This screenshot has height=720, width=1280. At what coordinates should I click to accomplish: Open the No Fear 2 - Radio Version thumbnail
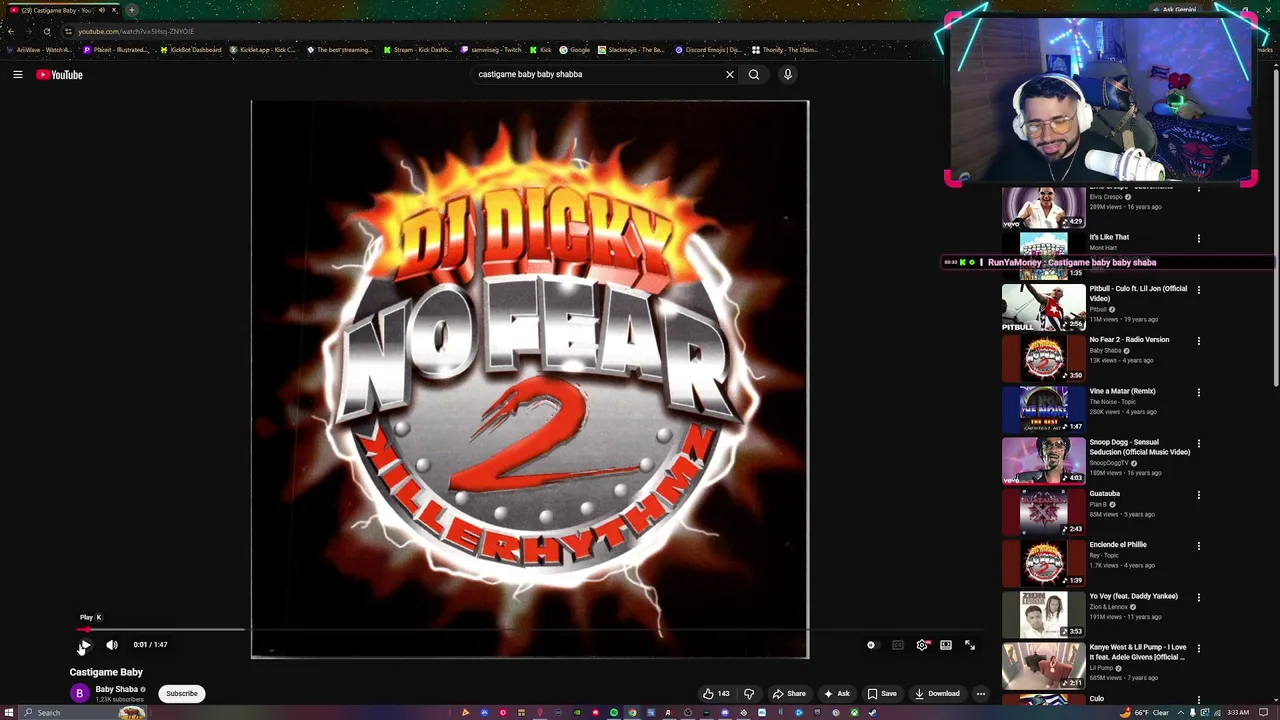1043,358
